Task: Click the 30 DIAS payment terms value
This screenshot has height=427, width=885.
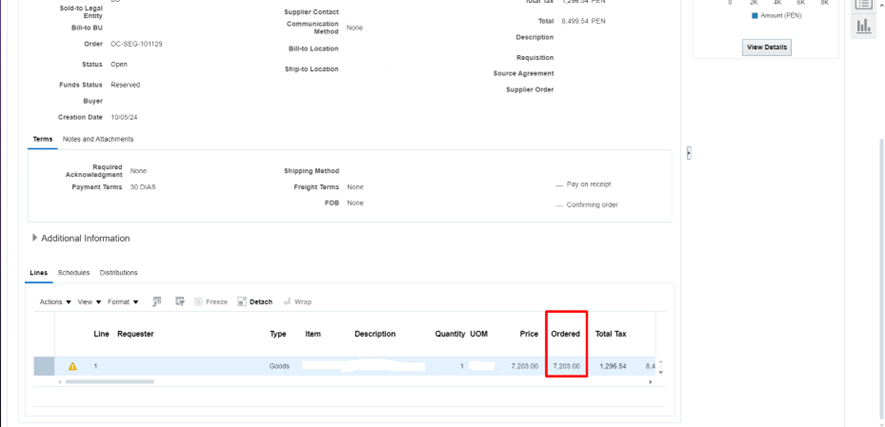Action: pyautogui.click(x=143, y=187)
